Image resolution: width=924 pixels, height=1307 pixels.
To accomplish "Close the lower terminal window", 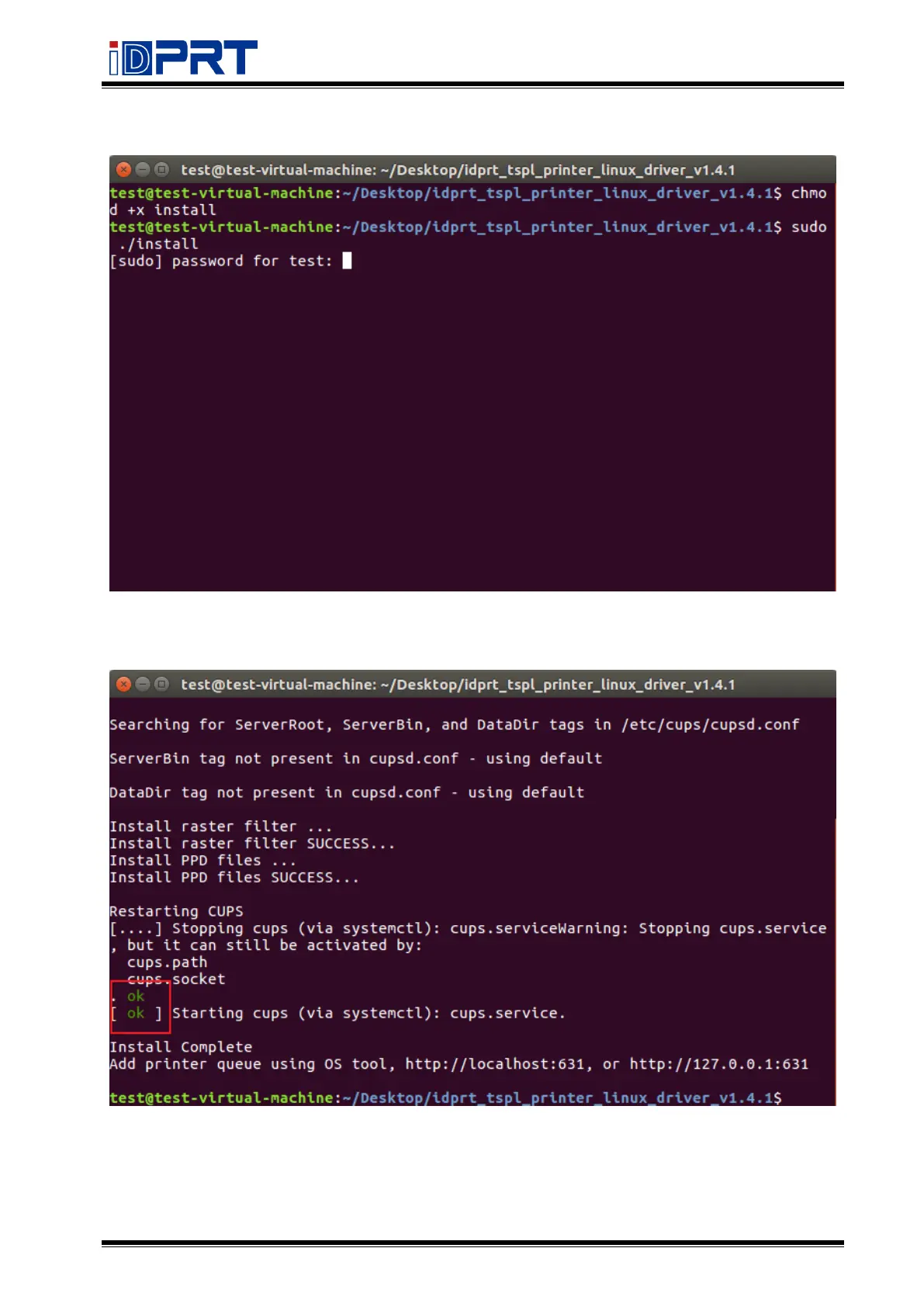I will [x=123, y=684].
